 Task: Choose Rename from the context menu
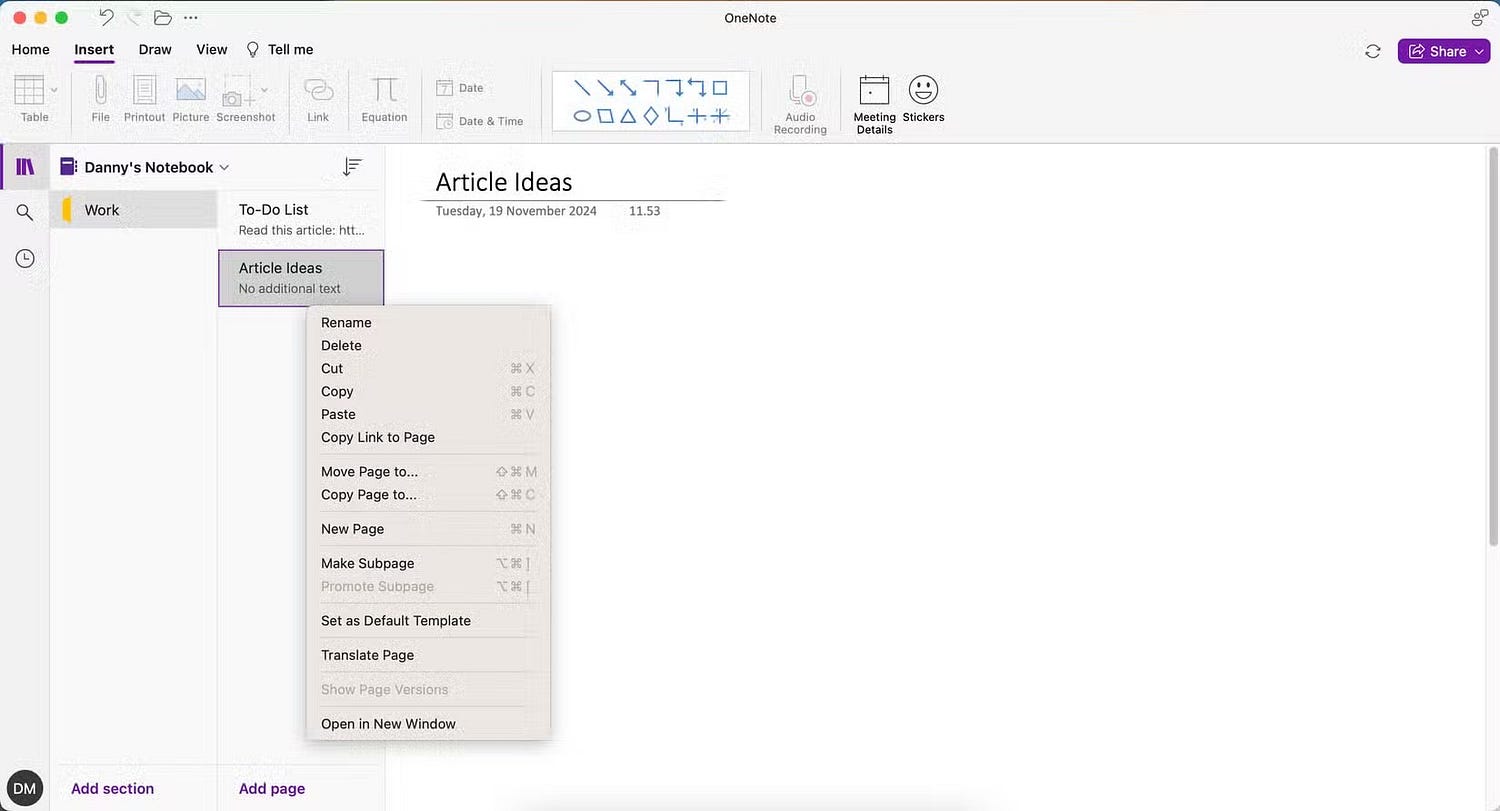point(346,322)
